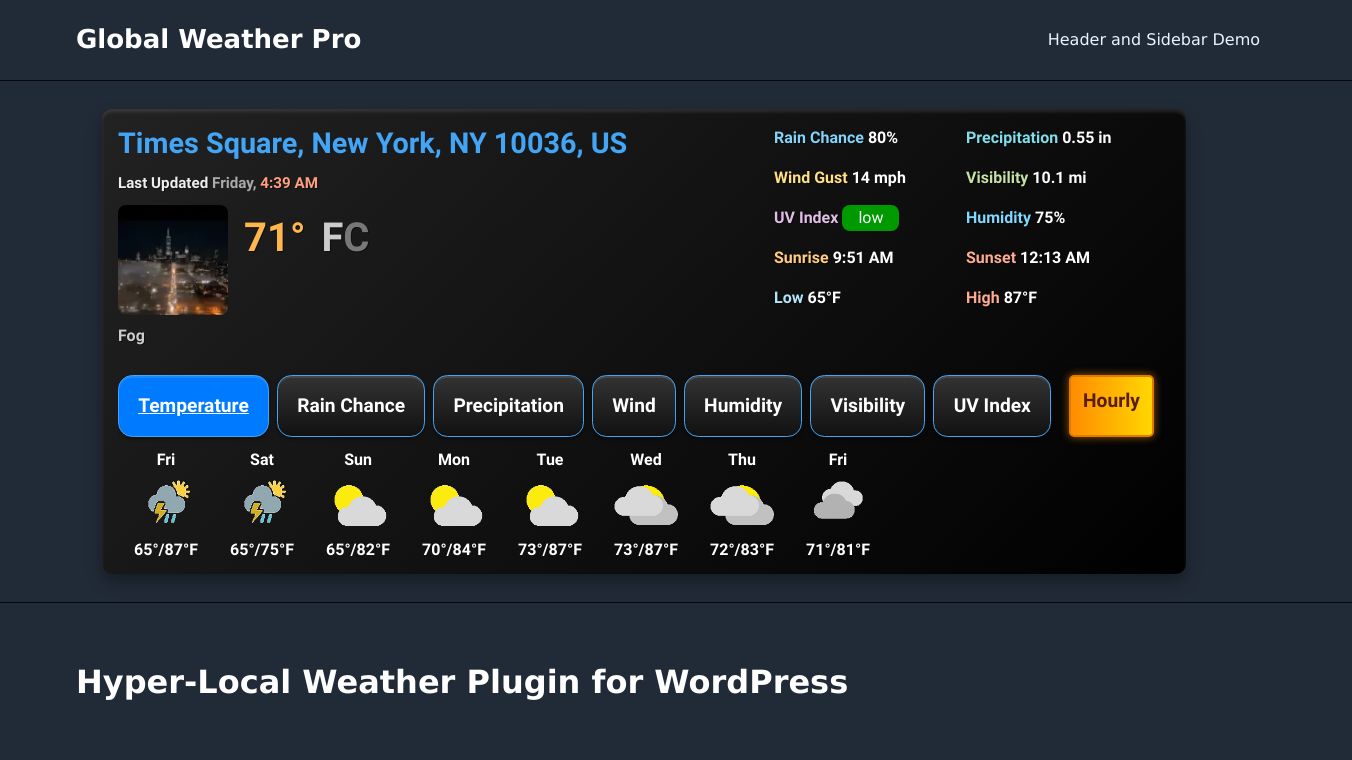Click the Mon forecast day label
This screenshot has height=760, width=1352.
[x=454, y=460]
